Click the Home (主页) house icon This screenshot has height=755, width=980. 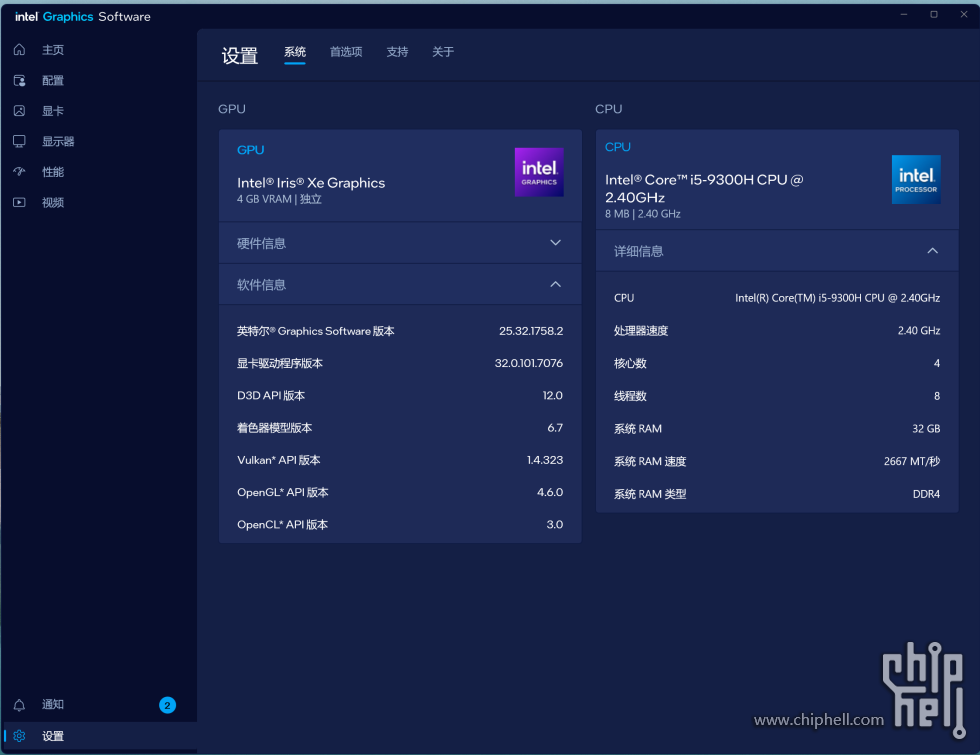(19, 50)
